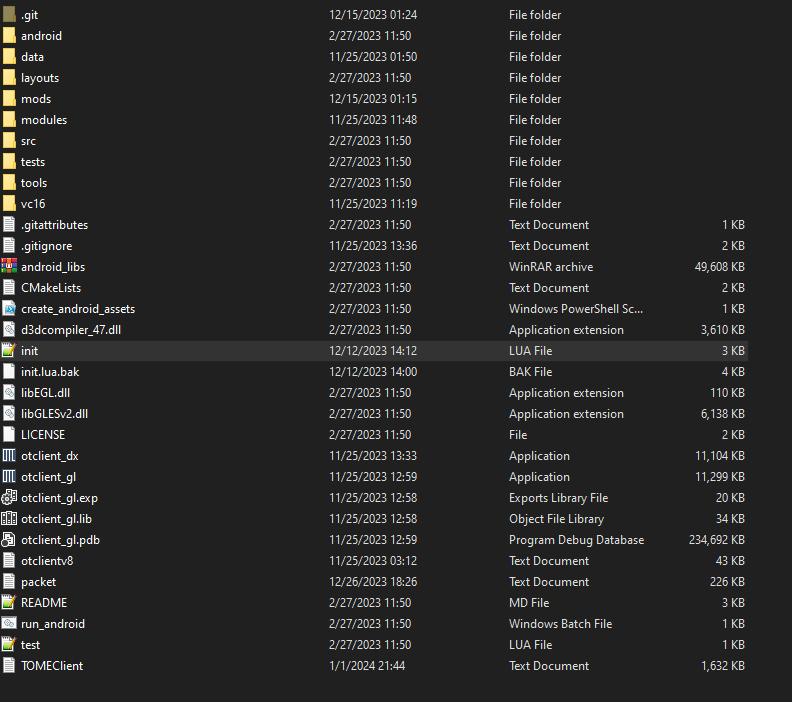This screenshot has height=702, width=792.
Task: Select the packet file name
Action: 38,582
